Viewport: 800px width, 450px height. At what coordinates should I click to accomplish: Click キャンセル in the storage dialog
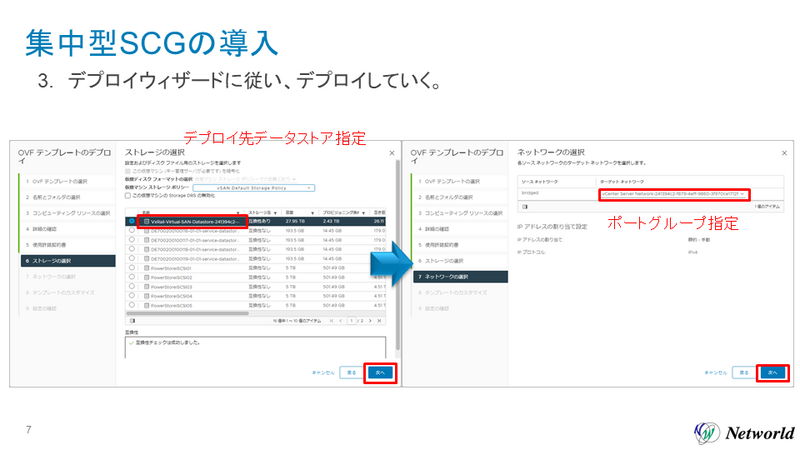coord(323,373)
